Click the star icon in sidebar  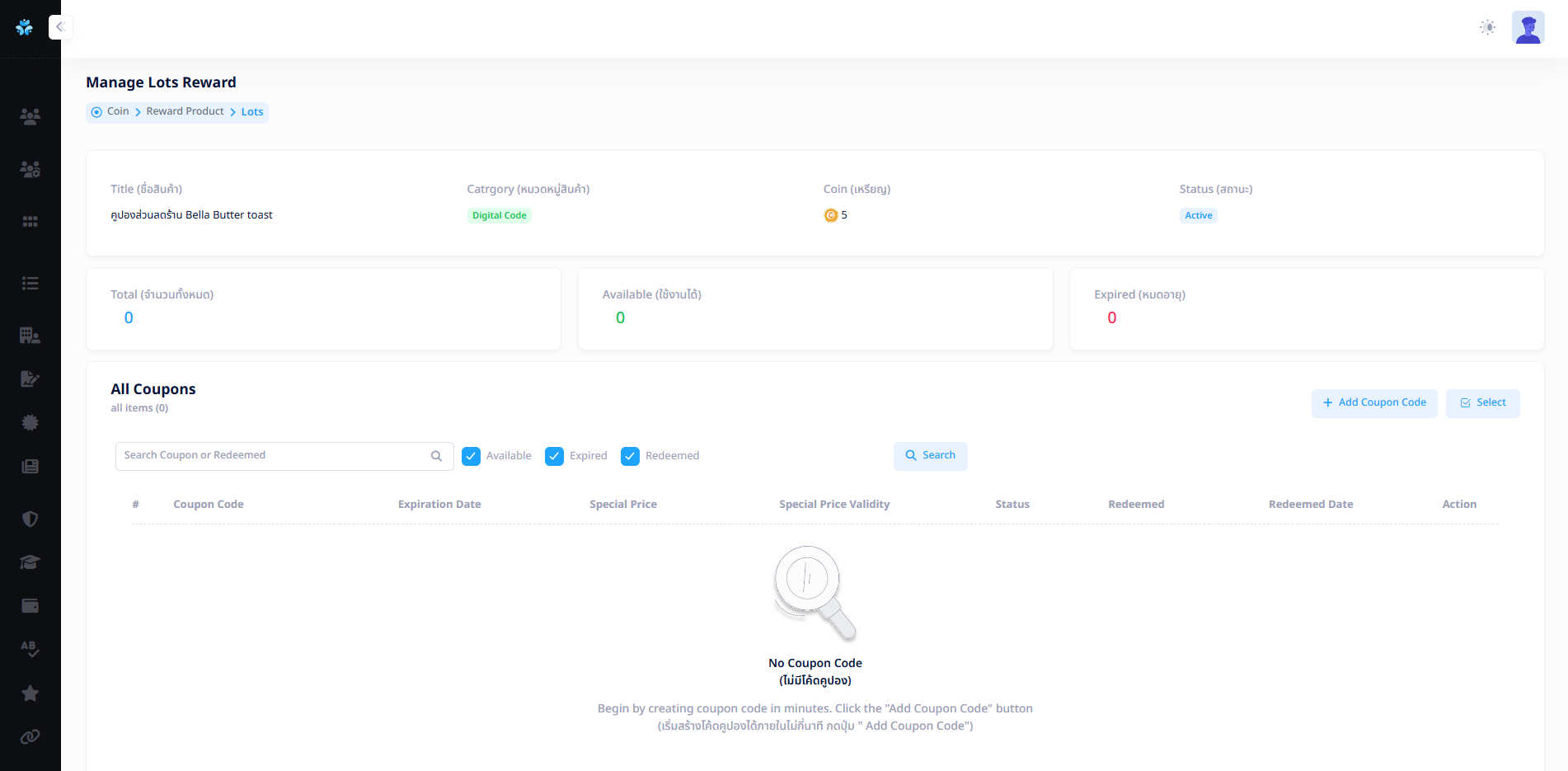(30, 693)
